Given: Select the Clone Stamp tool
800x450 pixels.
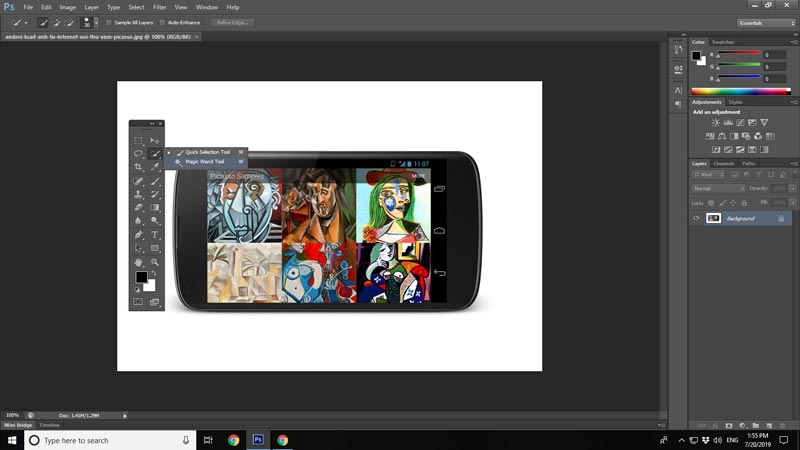Looking at the screenshot, I should coord(138,194).
